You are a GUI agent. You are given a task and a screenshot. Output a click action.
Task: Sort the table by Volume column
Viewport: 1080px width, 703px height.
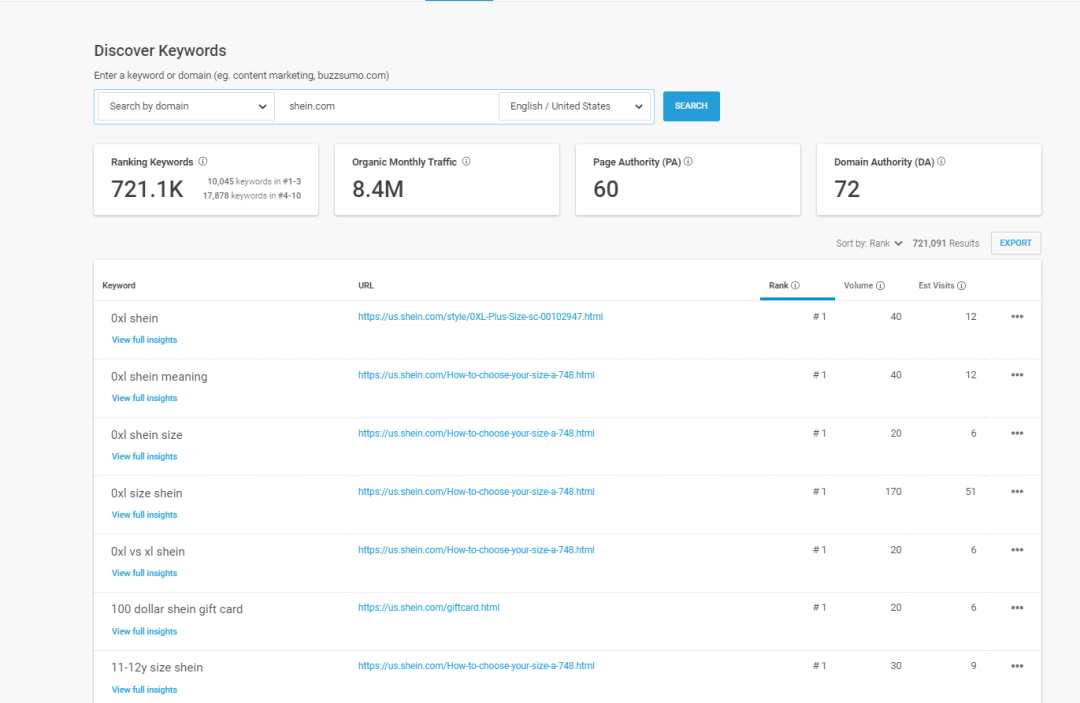pyautogui.click(x=858, y=286)
